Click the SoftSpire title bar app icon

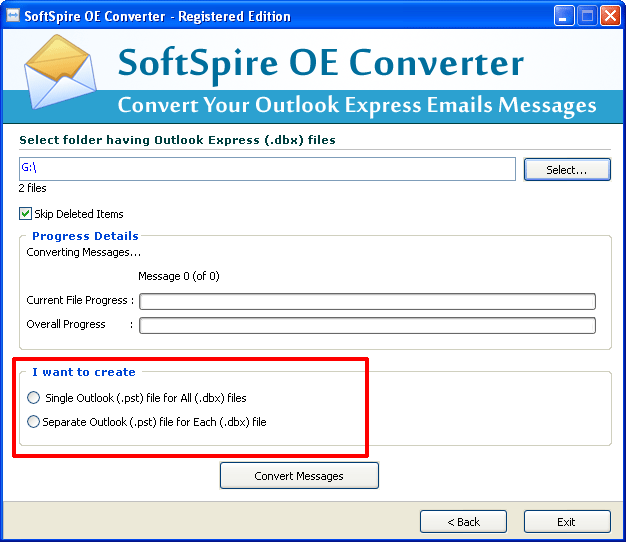point(13,16)
